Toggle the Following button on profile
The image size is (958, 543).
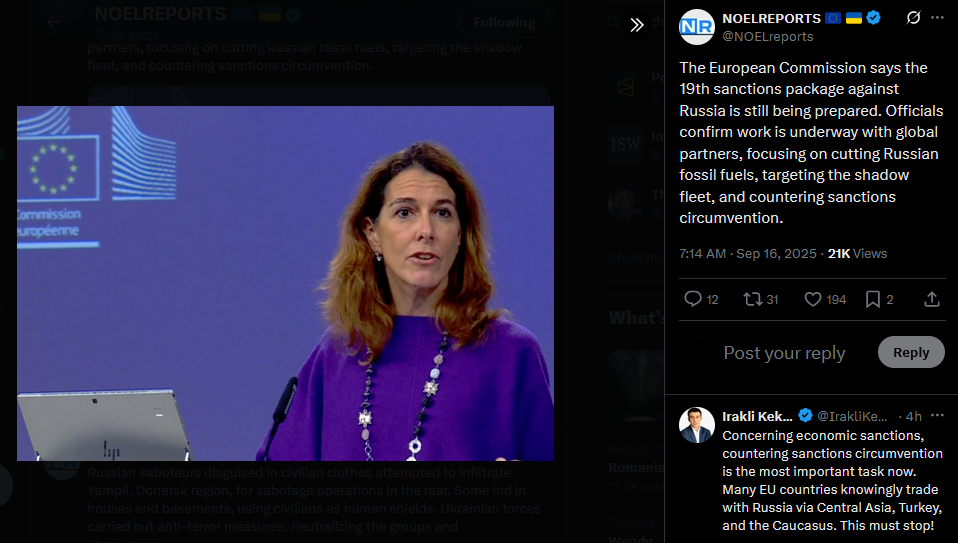point(504,23)
